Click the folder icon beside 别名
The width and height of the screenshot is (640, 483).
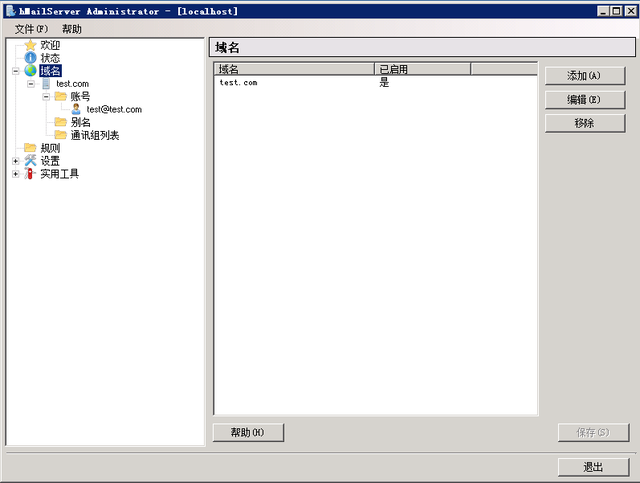(61, 122)
